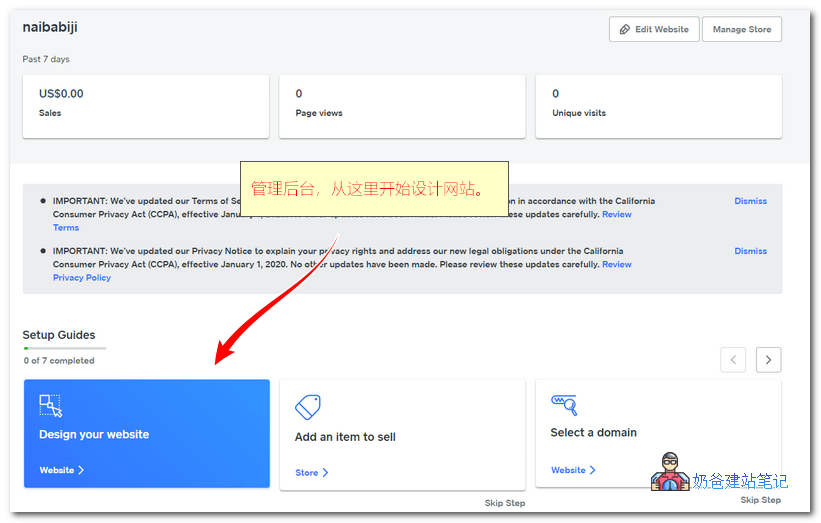Open the Unique visits stats card
The width and height of the screenshot is (821, 523).
coord(658,106)
